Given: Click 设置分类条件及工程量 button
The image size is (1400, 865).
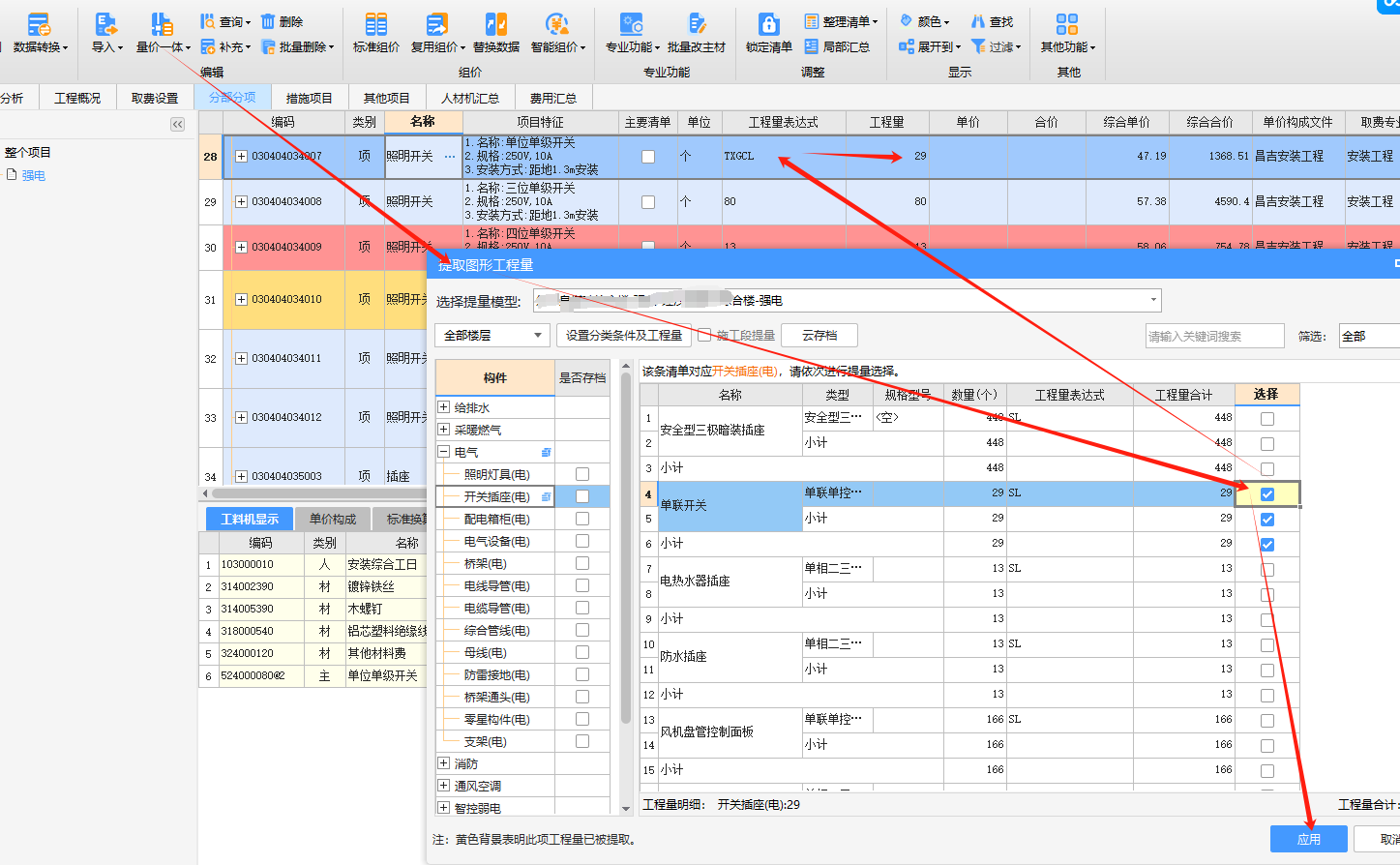Looking at the screenshot, I should [624, 335].
